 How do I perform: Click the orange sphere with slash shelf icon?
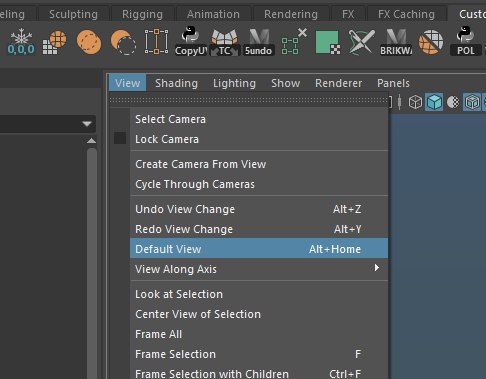[431, 42]
